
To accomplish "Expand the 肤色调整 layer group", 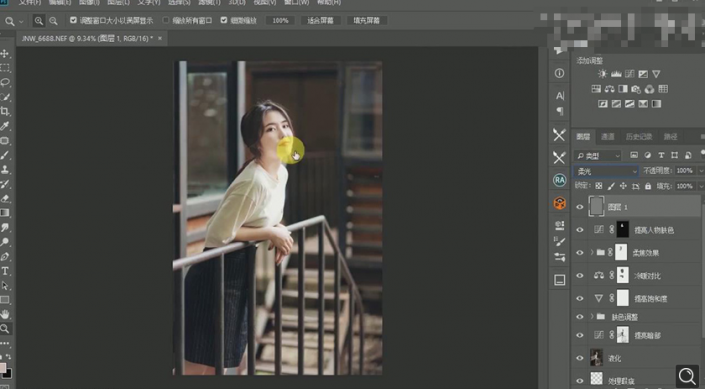I will click(592, 317).
